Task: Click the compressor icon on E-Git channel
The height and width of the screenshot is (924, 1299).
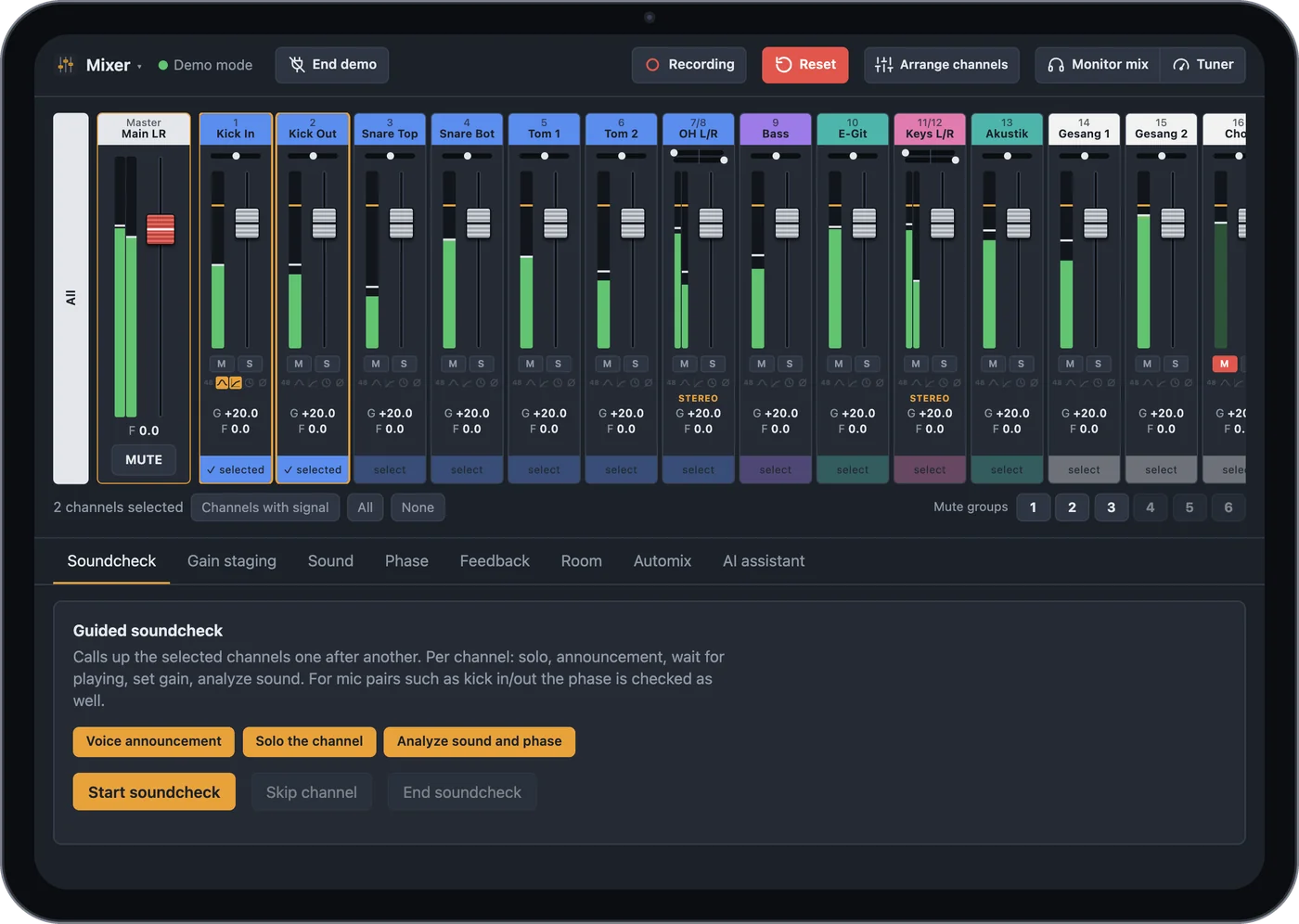Action: 853,382
